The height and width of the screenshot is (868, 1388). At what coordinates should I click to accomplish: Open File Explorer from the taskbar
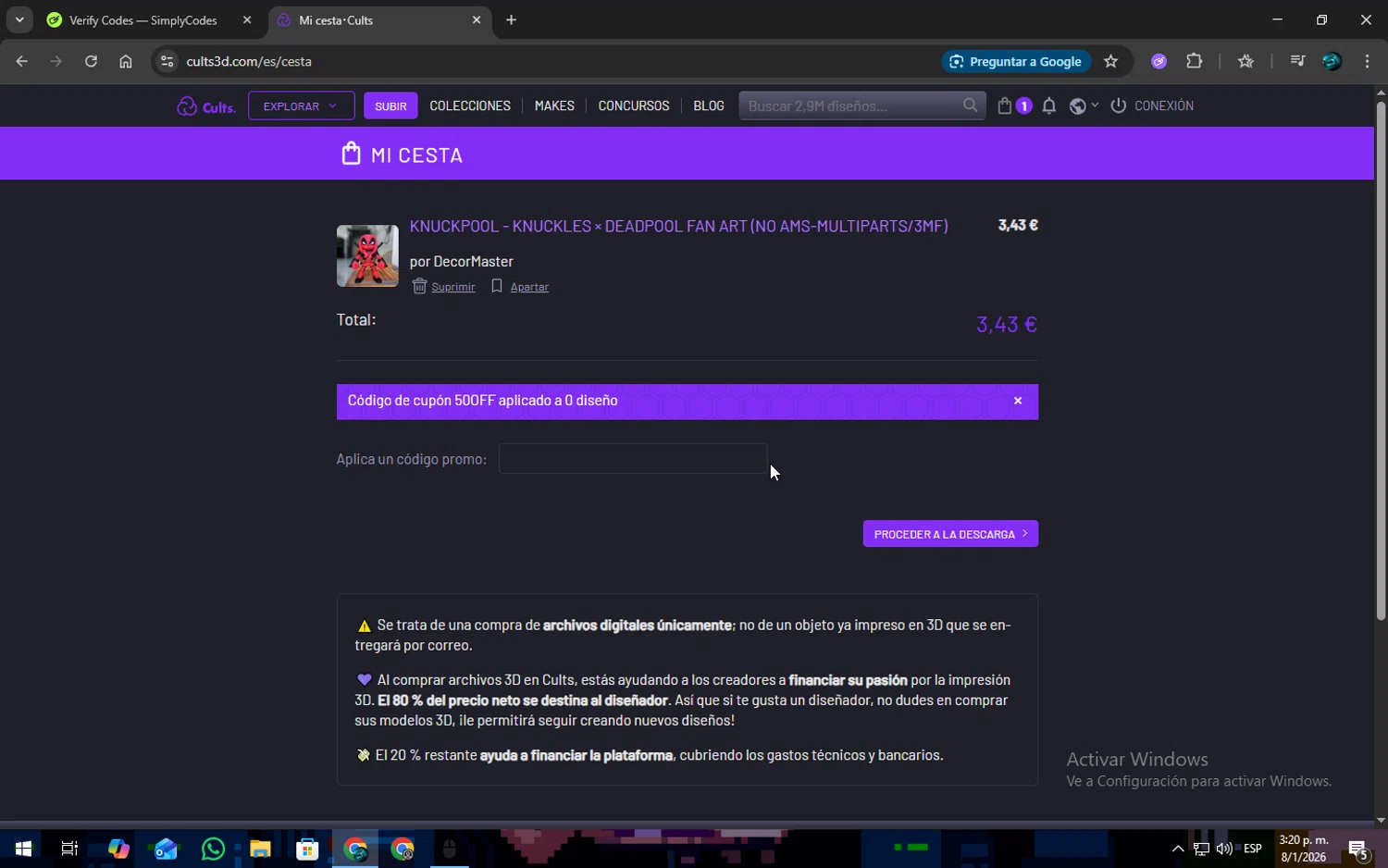point(260,849)
